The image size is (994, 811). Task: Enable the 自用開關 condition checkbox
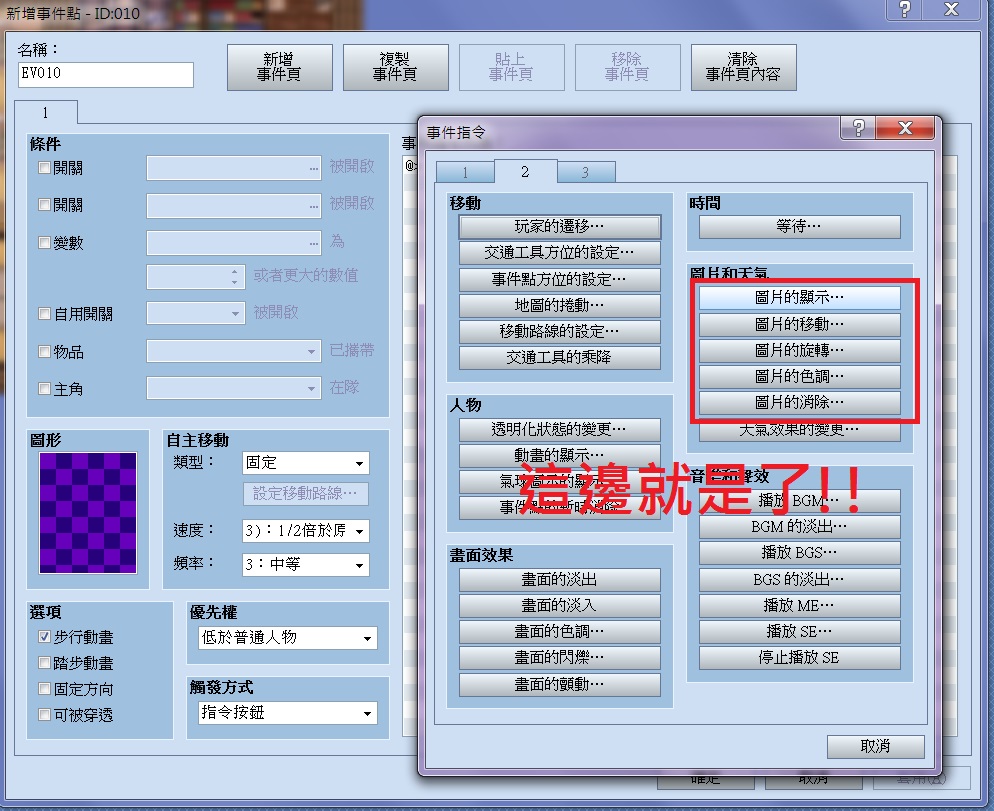pyautogui.click(x=44, y=313)
